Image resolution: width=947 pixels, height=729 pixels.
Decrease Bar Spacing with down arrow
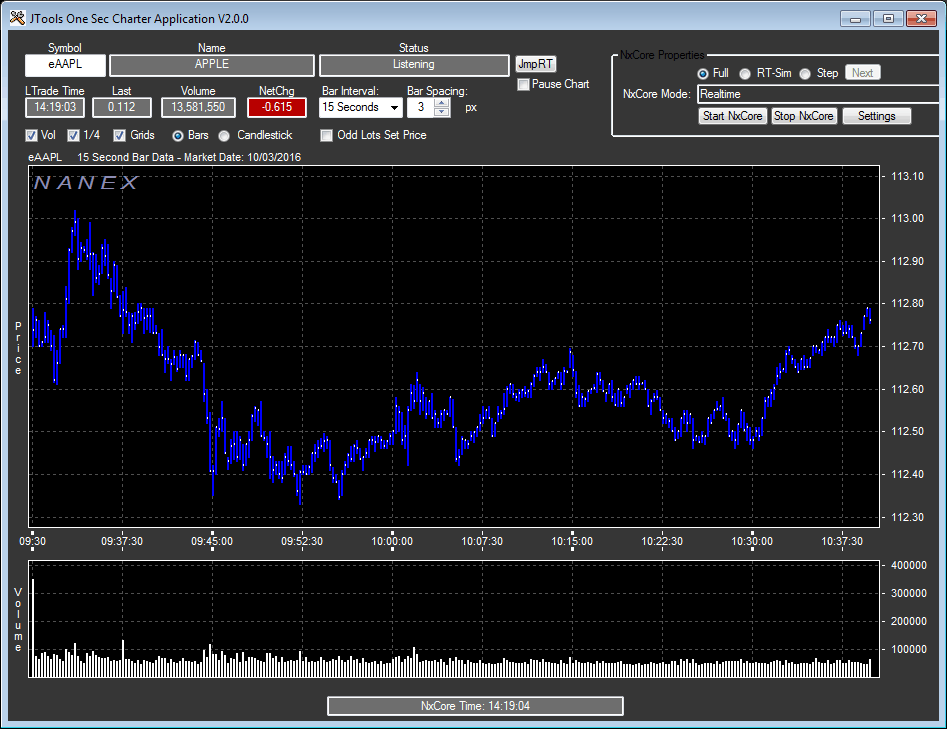pyautogui.click(x=442, y=112)
